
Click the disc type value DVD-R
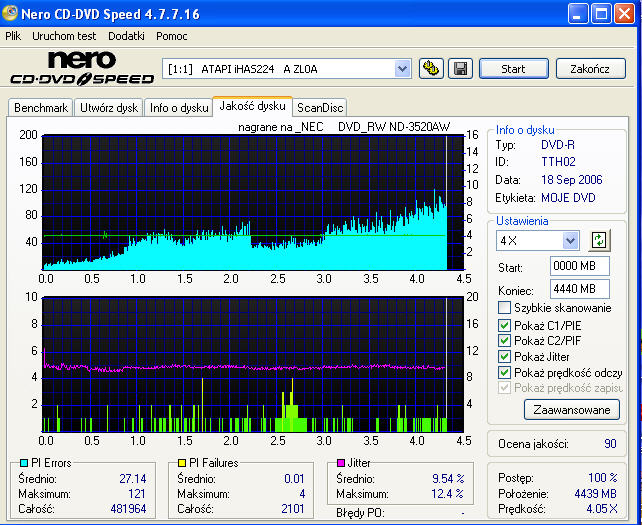point(558,145)
